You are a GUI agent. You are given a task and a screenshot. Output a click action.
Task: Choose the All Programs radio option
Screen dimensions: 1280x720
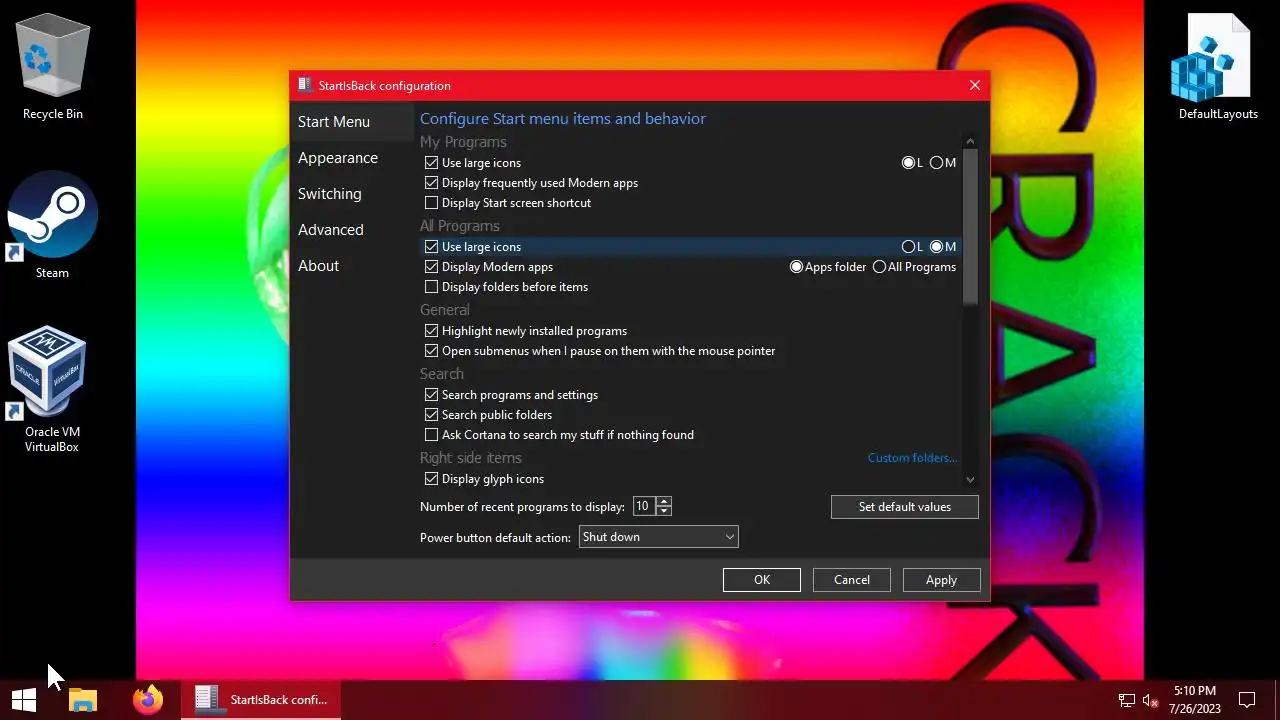click(x=879, y=267)
